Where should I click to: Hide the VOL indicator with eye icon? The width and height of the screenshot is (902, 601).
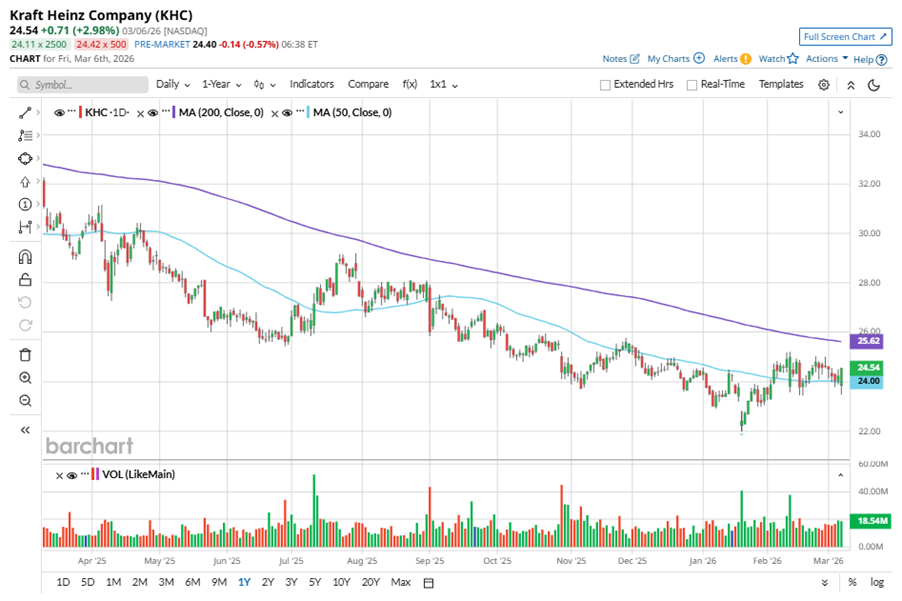pyautogui.click(x=72, y=475)
